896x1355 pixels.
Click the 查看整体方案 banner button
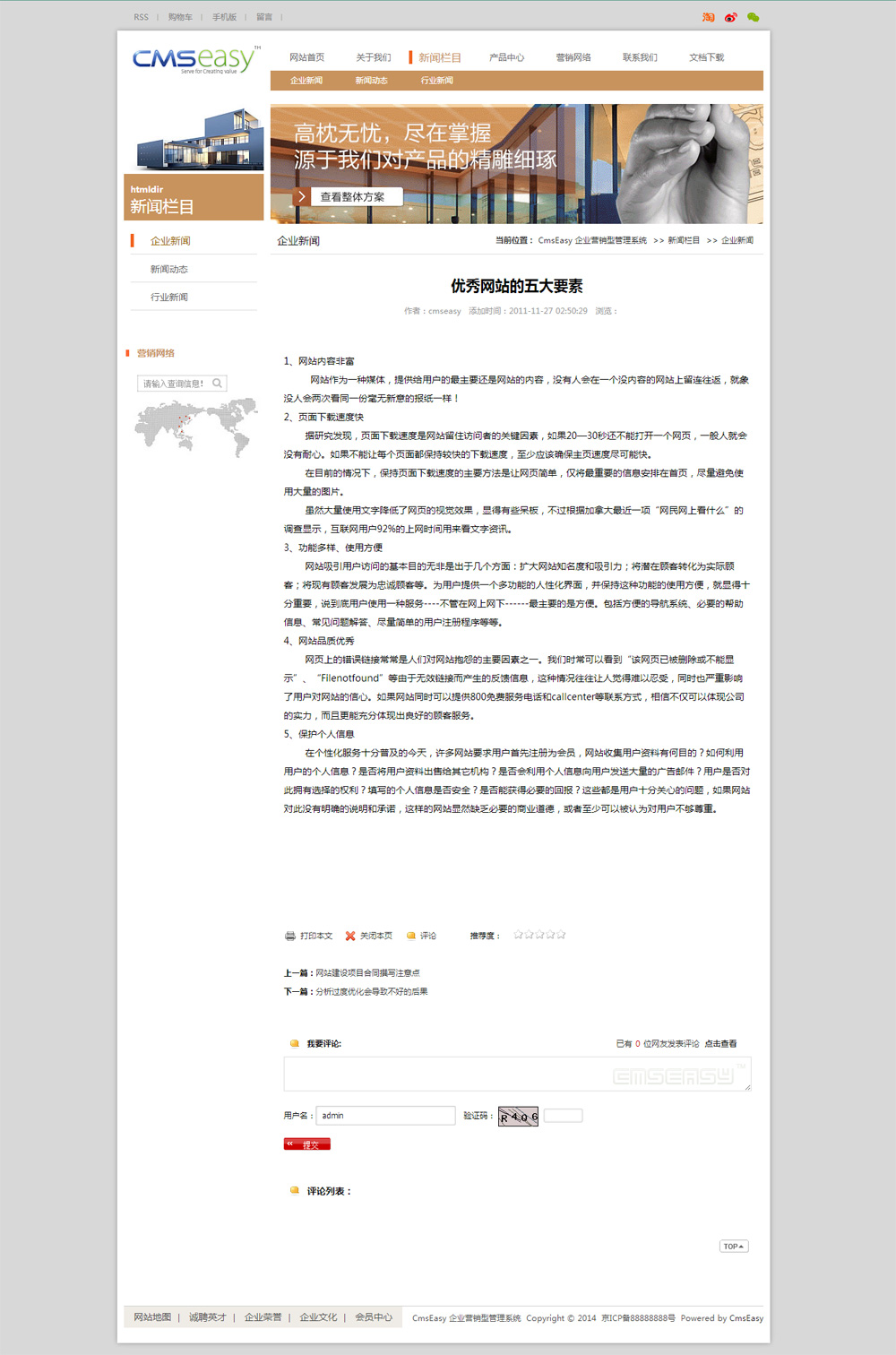coord(351,196)
